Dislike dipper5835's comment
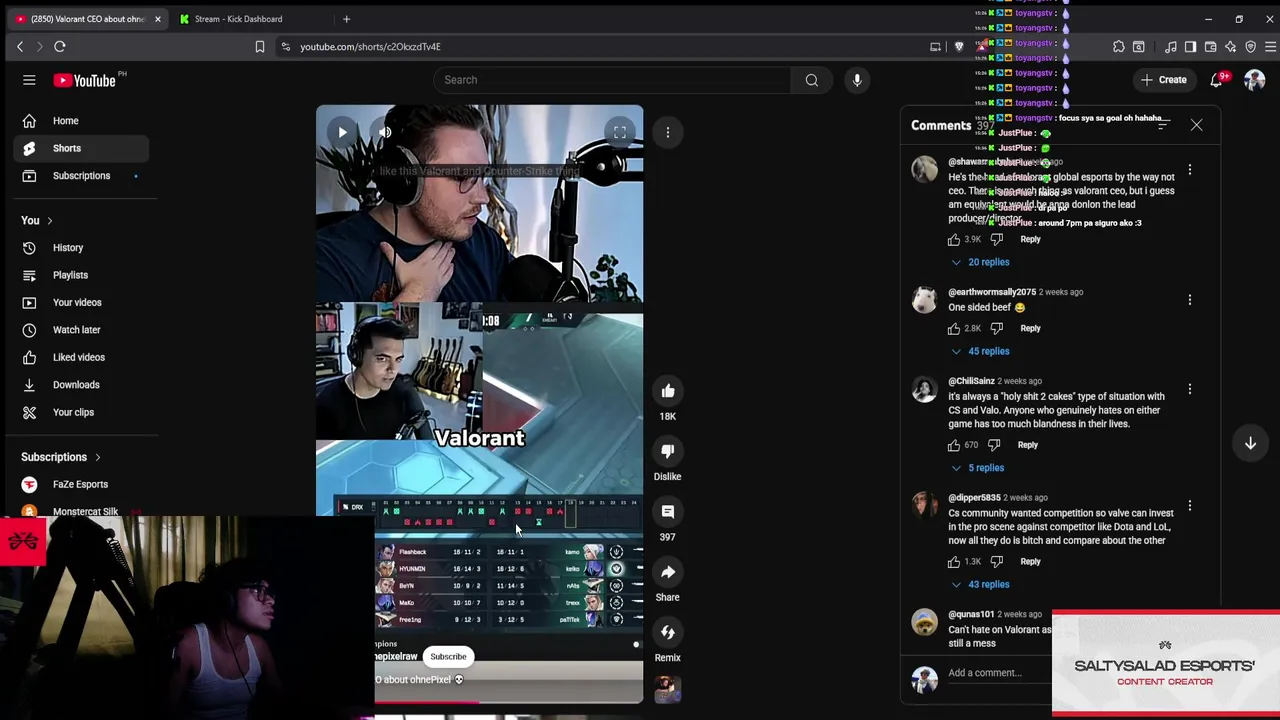The image size is (1280, 720). 996,562
